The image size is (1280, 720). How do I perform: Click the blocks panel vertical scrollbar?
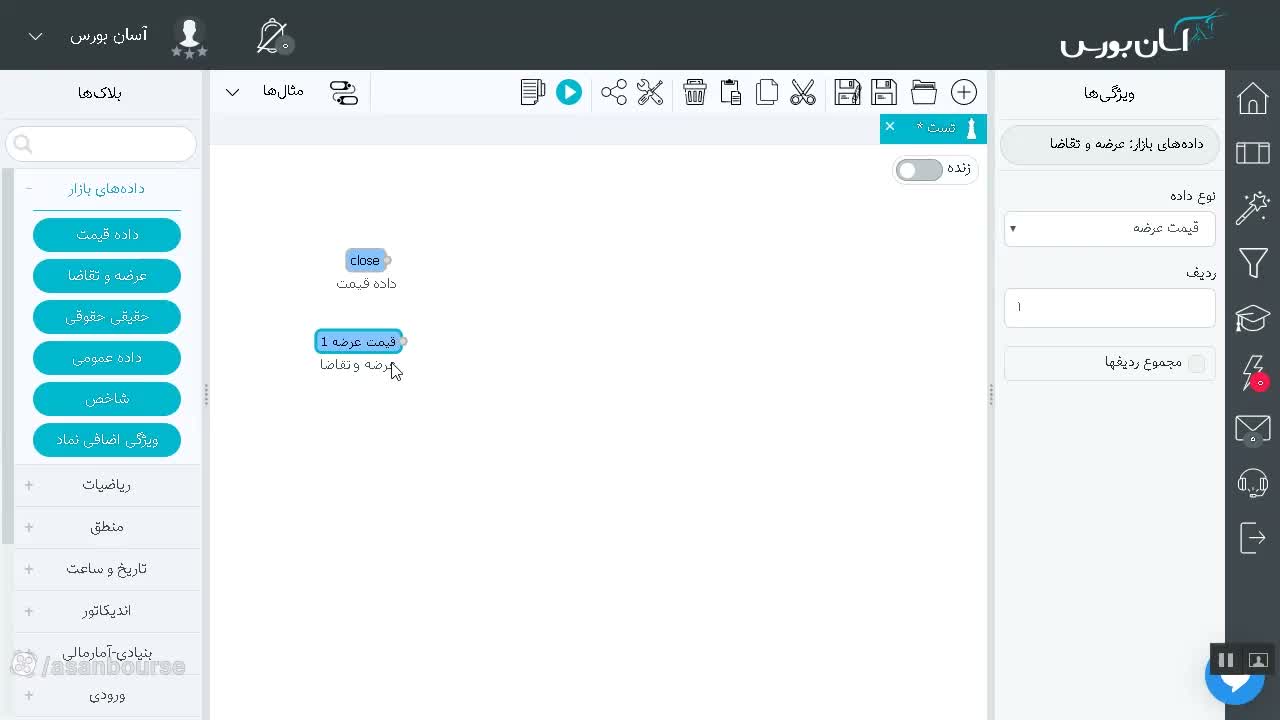coord(8,355)
